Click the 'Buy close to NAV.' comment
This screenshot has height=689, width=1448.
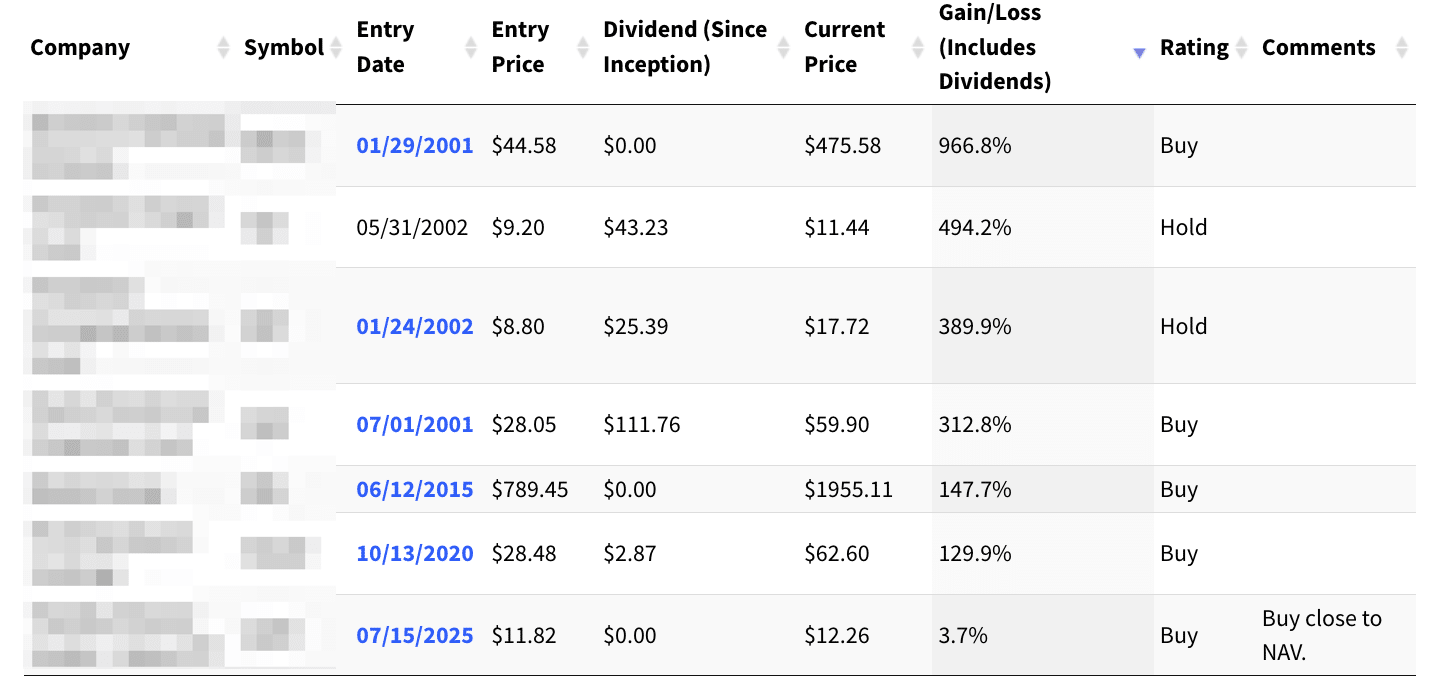(1321, 635)
